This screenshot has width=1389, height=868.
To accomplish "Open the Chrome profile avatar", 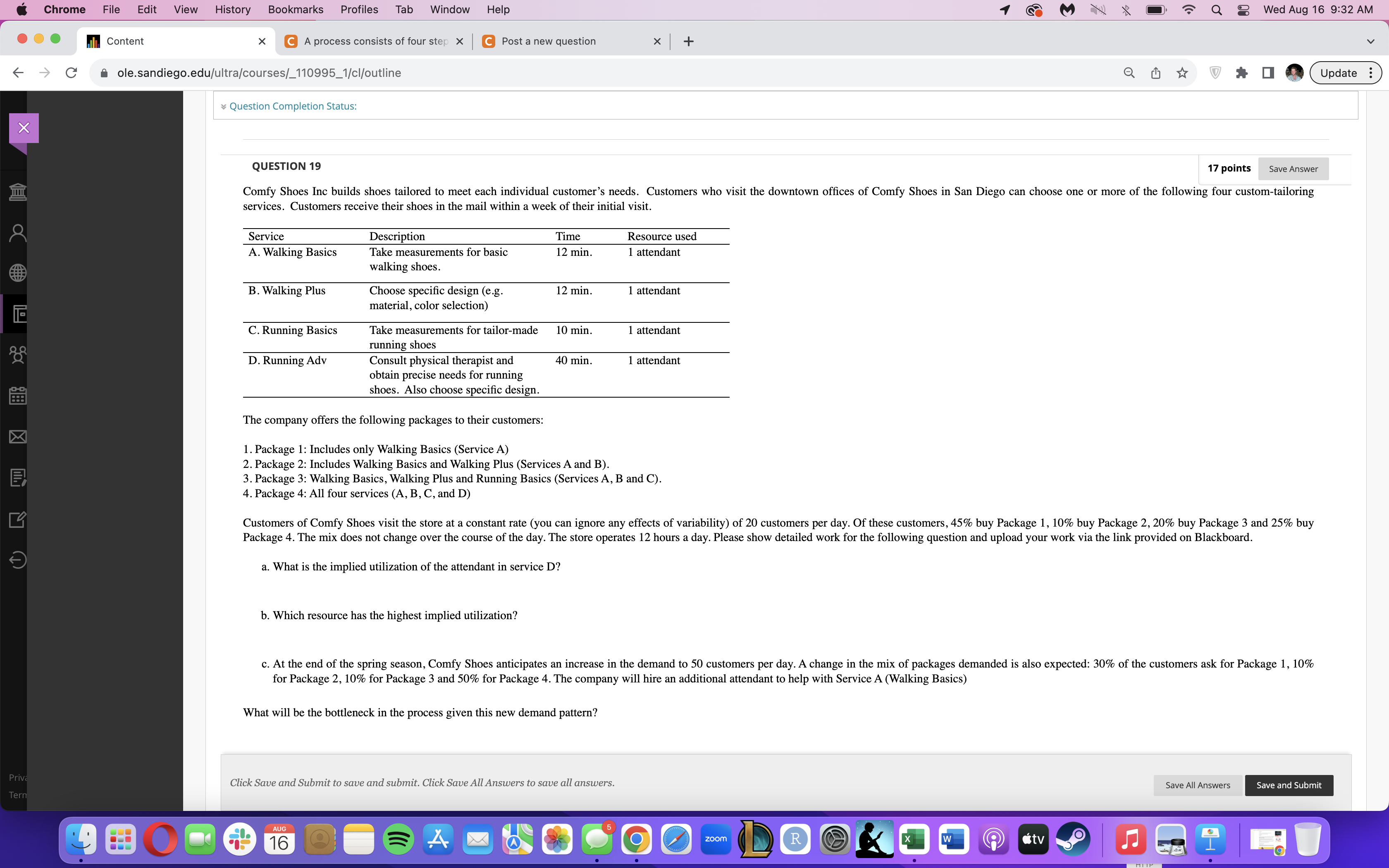I will click(x=1294, y=73).
